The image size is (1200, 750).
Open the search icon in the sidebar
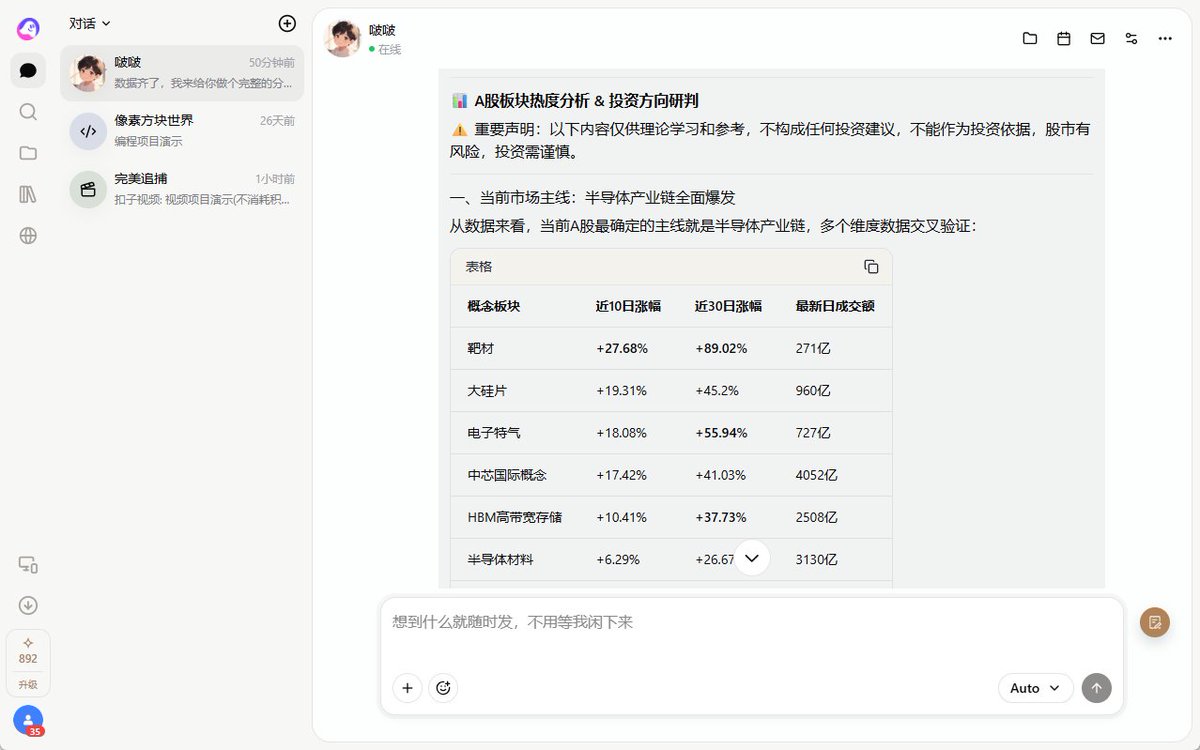click(x=28, y=111)
